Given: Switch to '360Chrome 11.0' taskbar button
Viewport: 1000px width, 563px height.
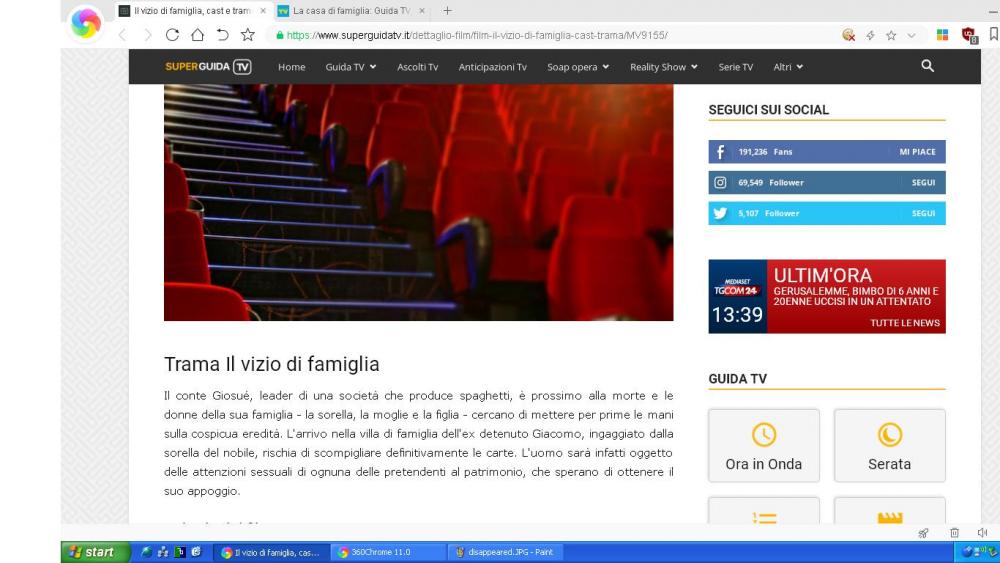Looking at the screenshot, I should point(389,552).
